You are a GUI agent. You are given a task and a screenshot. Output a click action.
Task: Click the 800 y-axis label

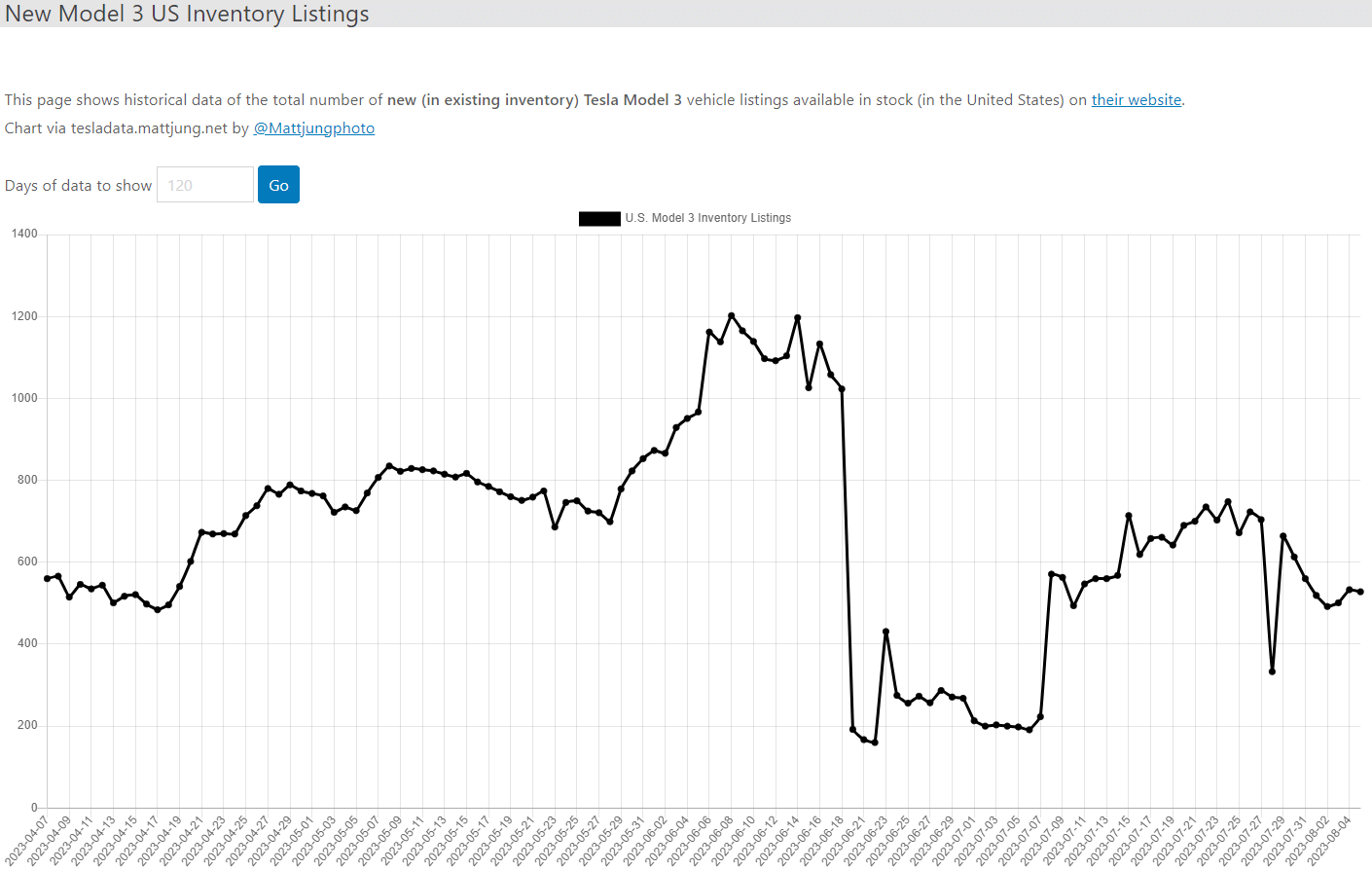click(x=28, y=480)
